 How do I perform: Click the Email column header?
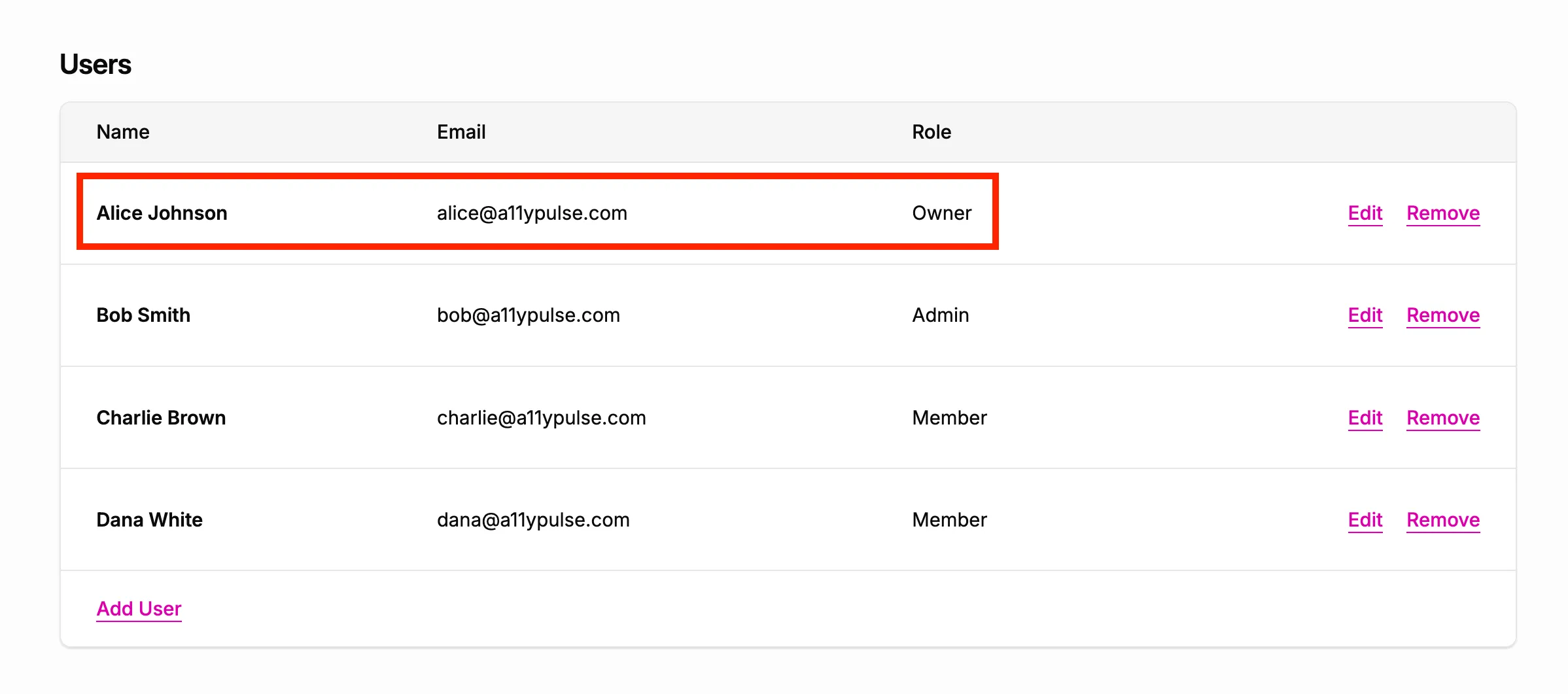point(461,131)
